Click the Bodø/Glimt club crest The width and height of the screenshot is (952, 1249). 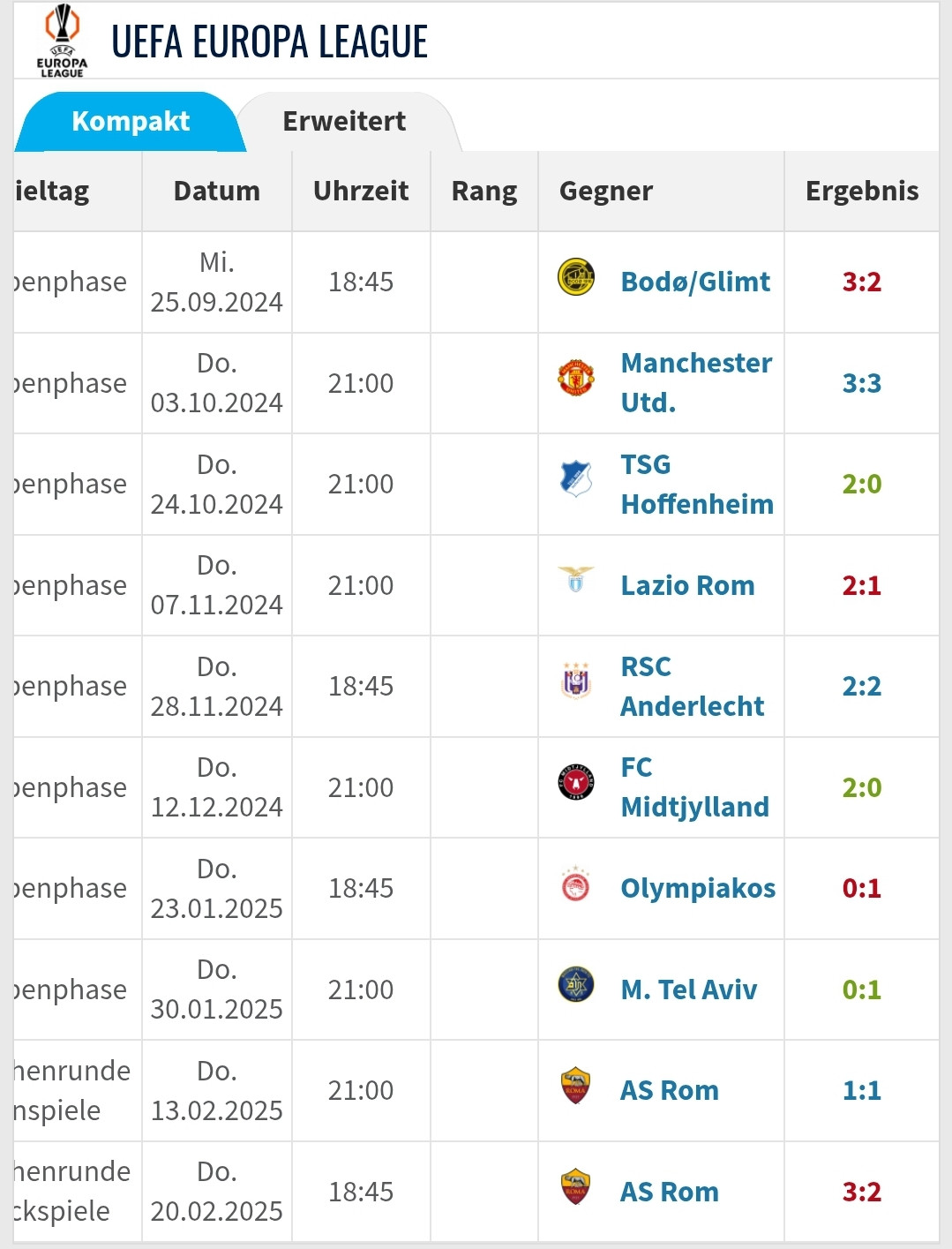pyautogui.click(x=576, y=277)
